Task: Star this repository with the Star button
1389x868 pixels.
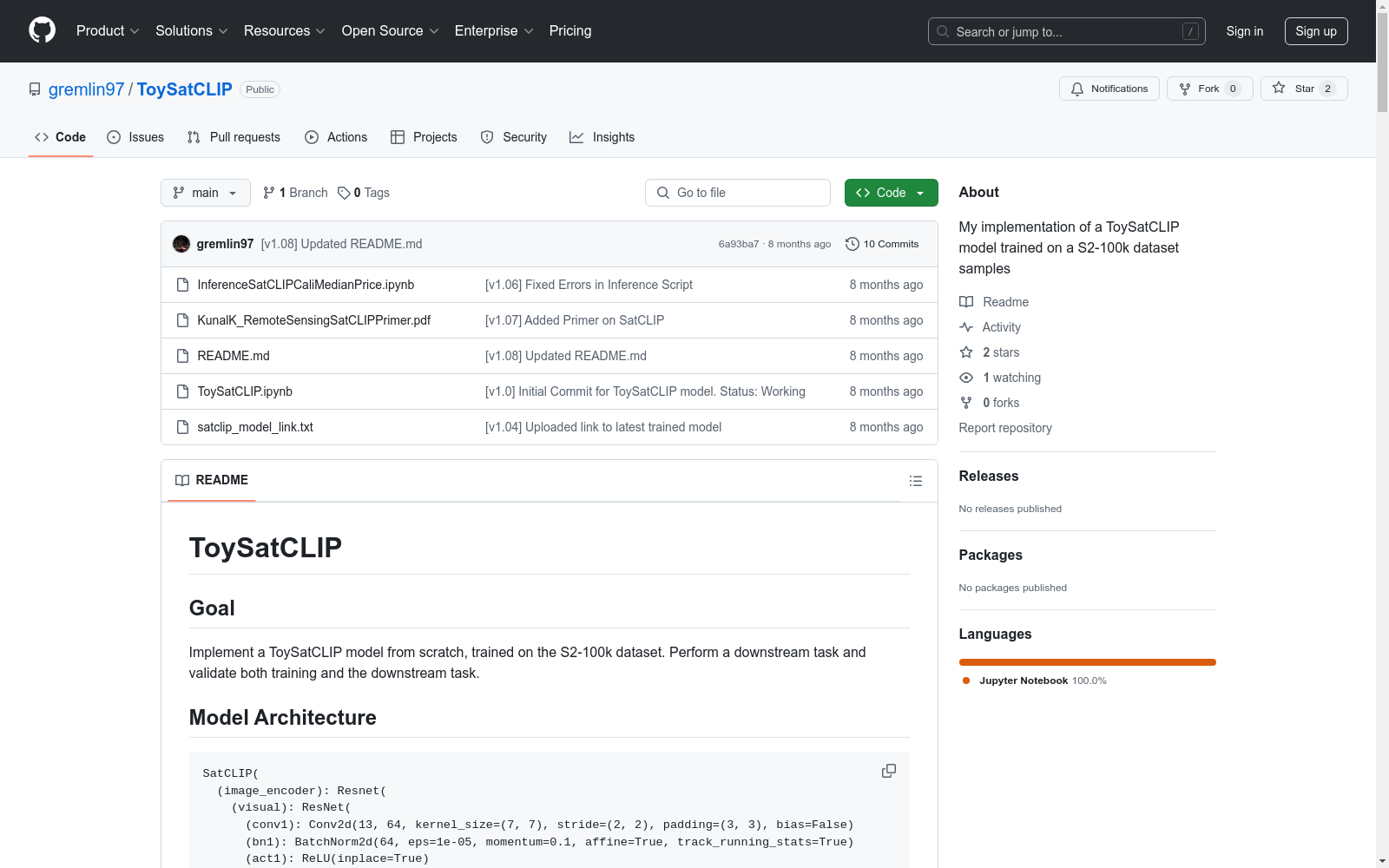Action: click(1304, 89)
